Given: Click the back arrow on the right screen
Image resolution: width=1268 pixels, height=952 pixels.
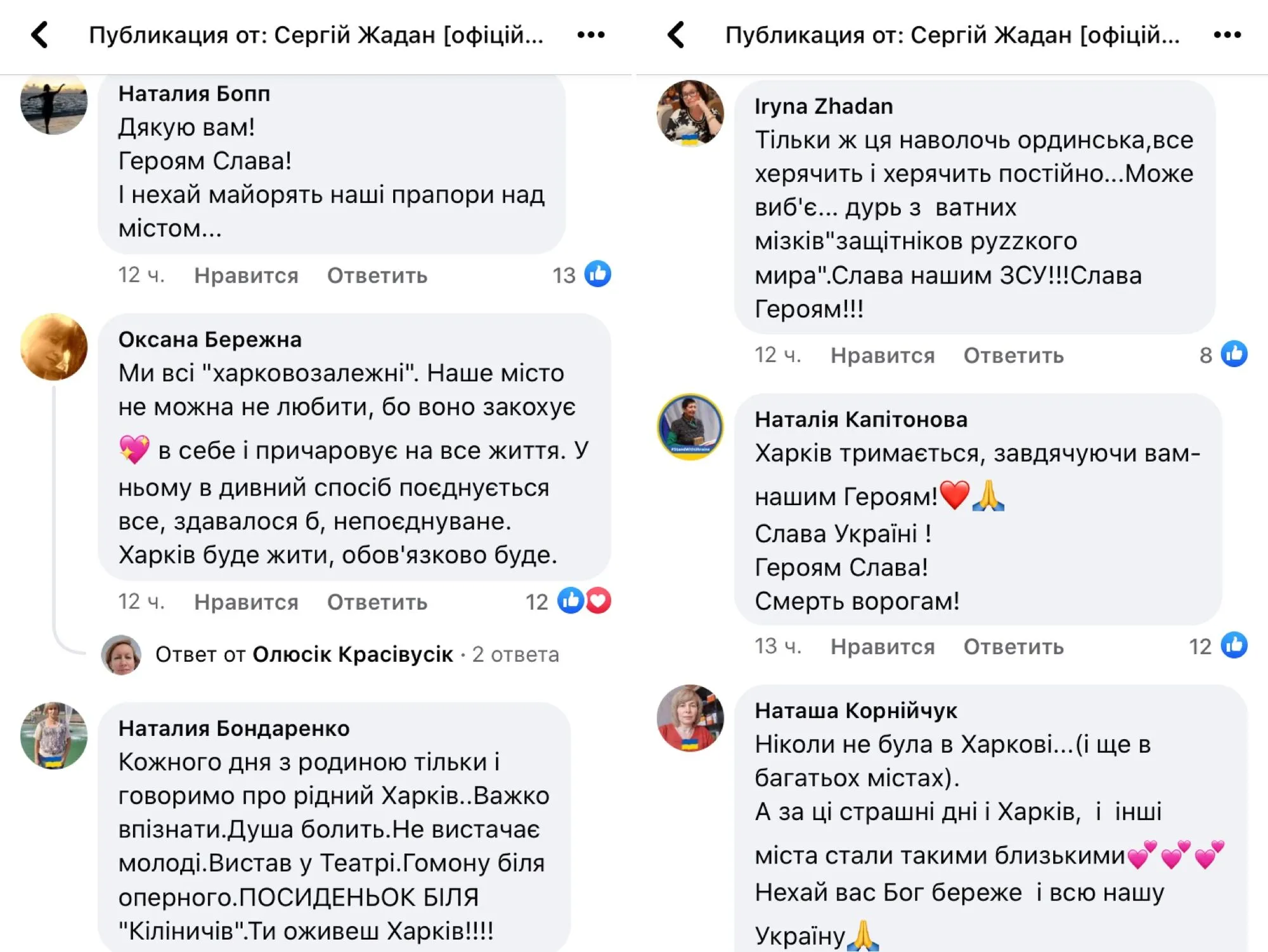Looking at the screenshot, I should click(x=676, y=35).
